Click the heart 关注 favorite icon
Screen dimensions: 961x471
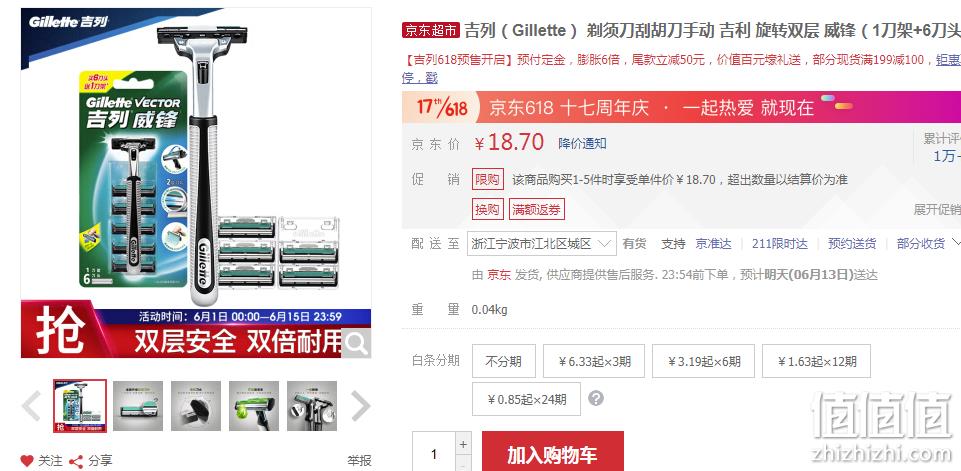pos(26,461)
